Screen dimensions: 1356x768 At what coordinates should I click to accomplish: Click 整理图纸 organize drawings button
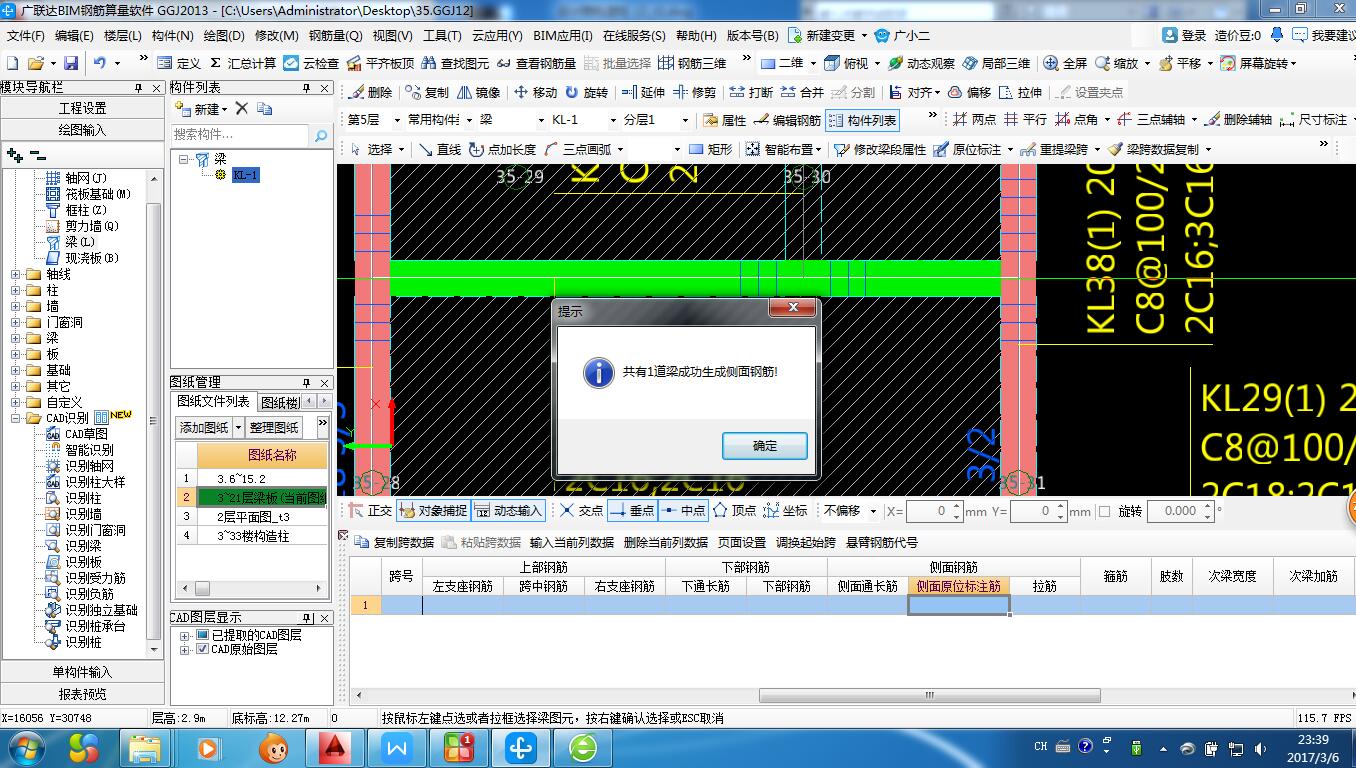click(x=274, y=427)
